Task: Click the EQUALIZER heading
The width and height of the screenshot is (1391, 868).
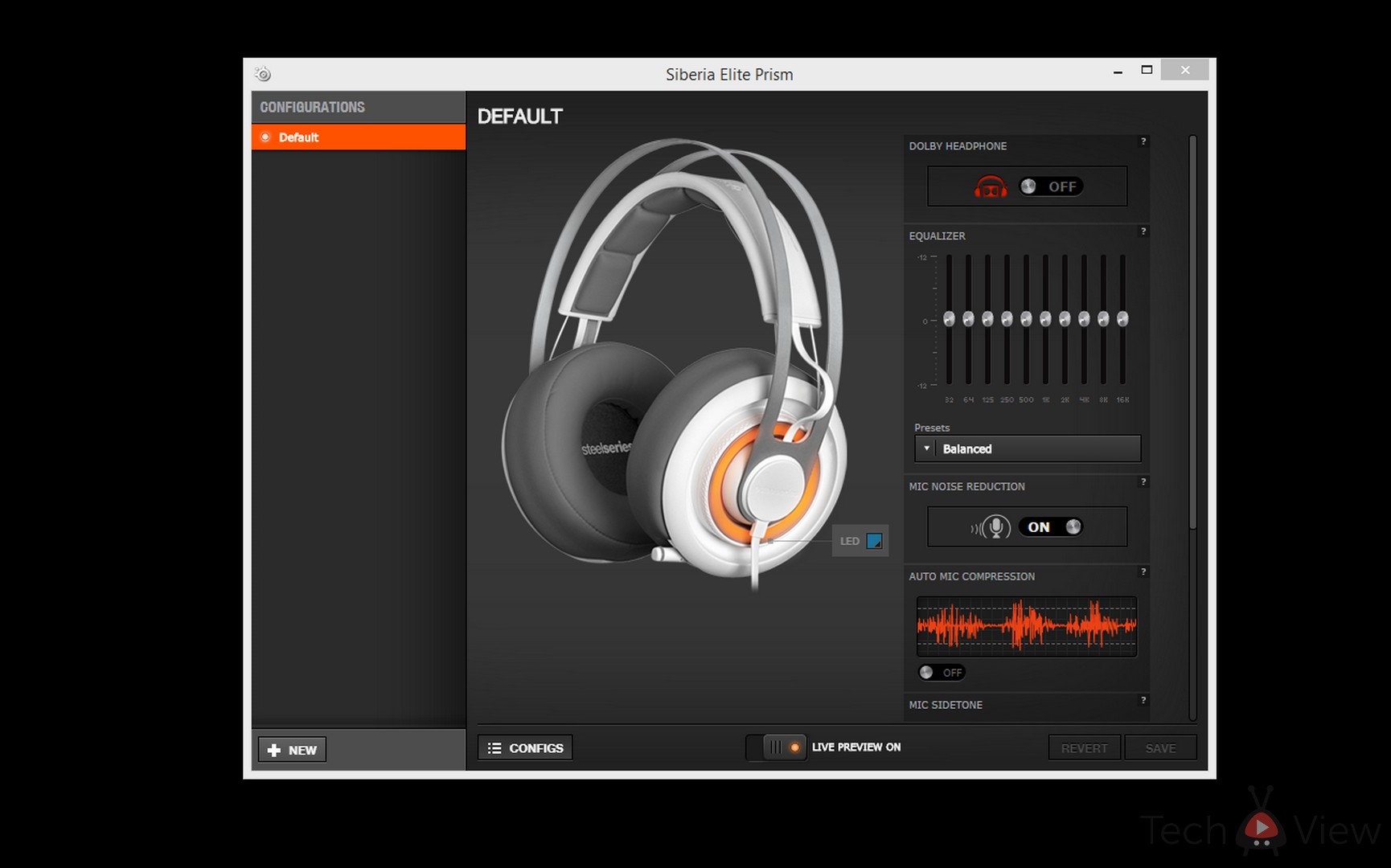Action: click(937, 235)
